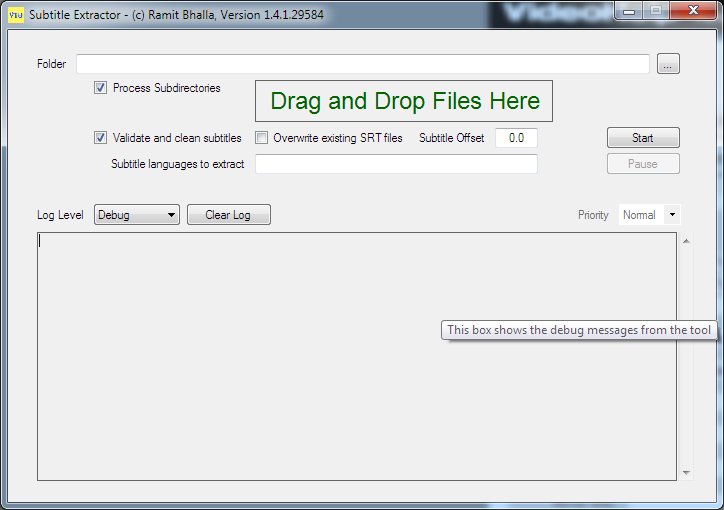Click the Priority label
The width and height of the screenshot is (724, 510).
click(593, 215)
